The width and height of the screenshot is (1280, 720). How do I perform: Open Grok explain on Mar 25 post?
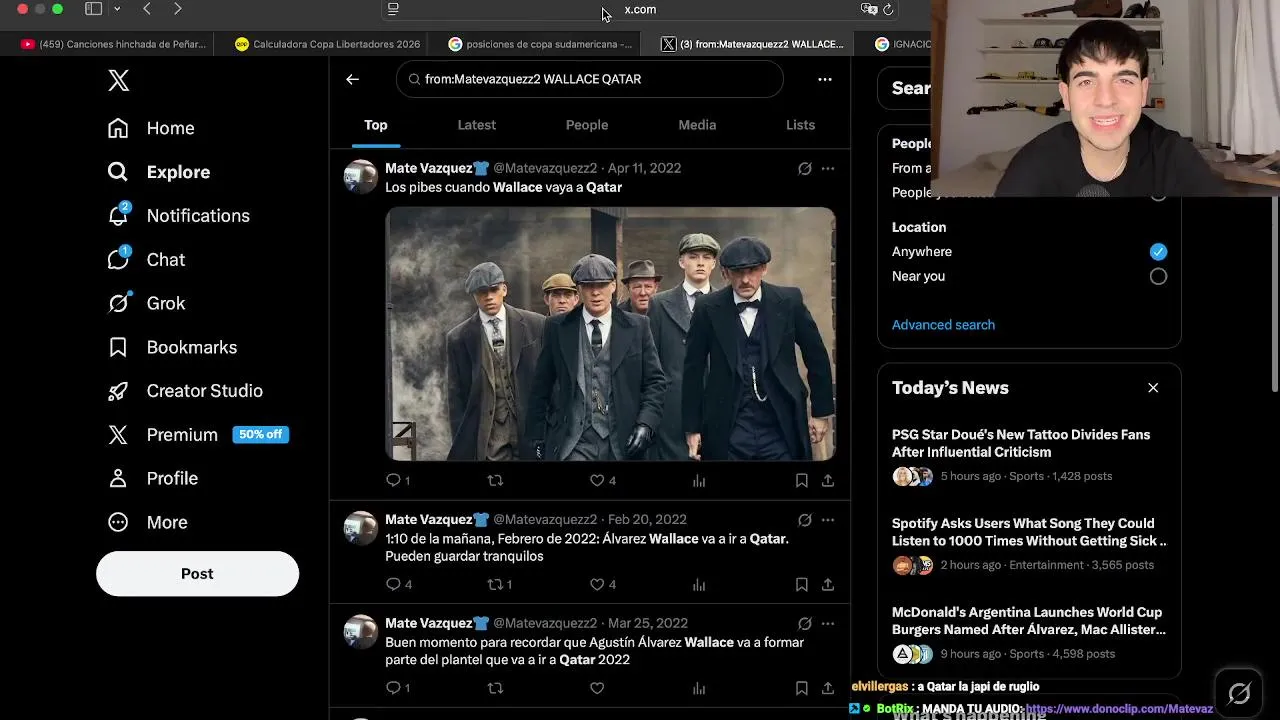pos(805,623)
